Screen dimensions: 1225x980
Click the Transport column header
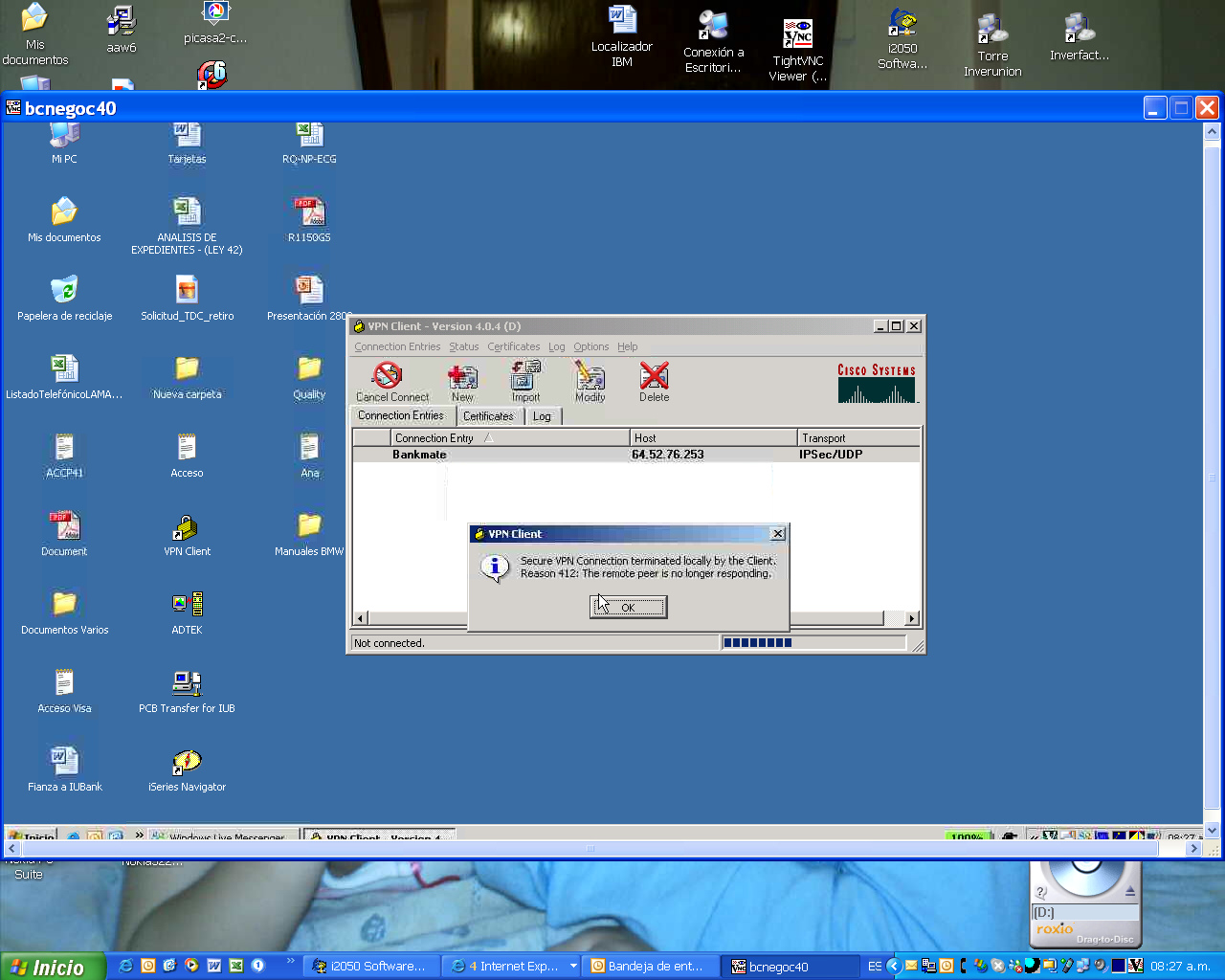point(858,437)
